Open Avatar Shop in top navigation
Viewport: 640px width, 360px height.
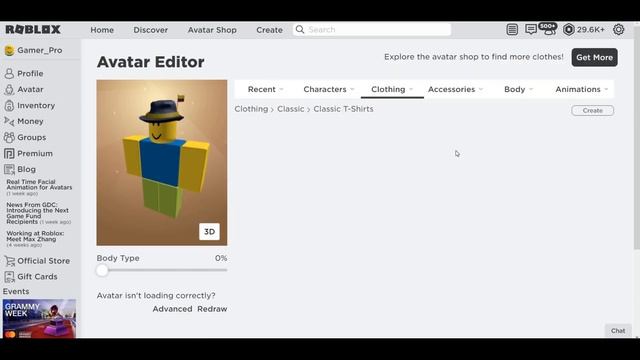point(212,30)
